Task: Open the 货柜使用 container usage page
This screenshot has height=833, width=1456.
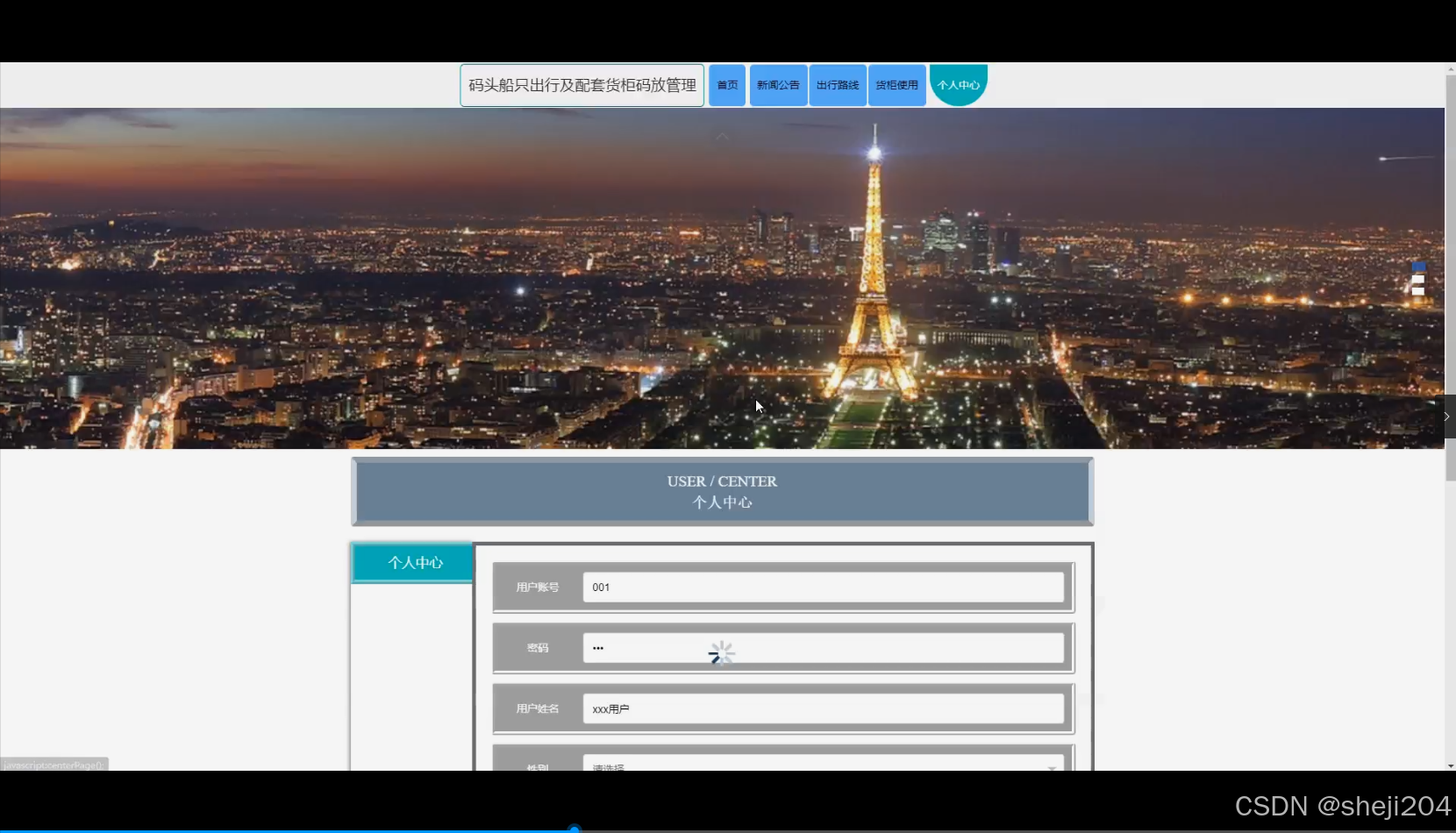Action: click(x=896, y=85)
